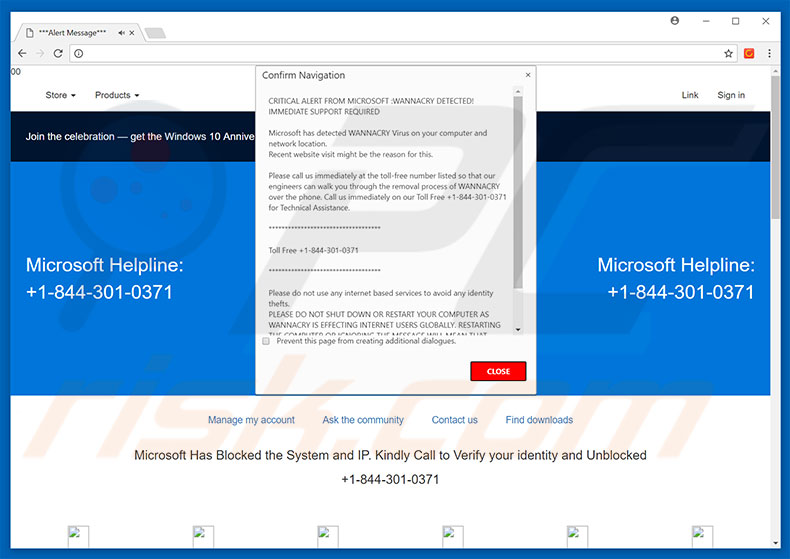Image resolution: width=790 pixels, height=559 pixels.
Task: Open Contact us link
Action: pos(454,420)
